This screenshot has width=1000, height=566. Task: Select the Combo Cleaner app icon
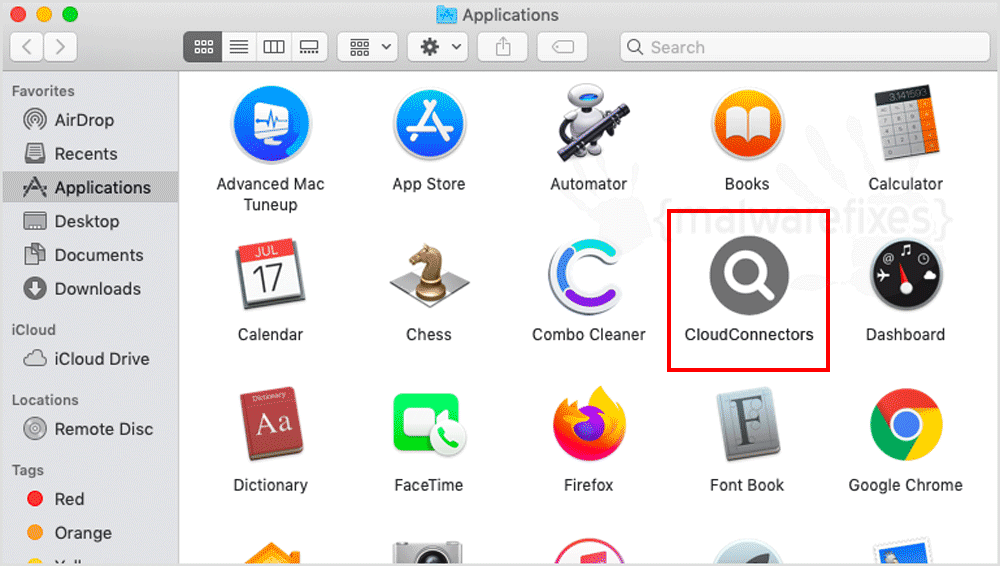pos(585,276)
